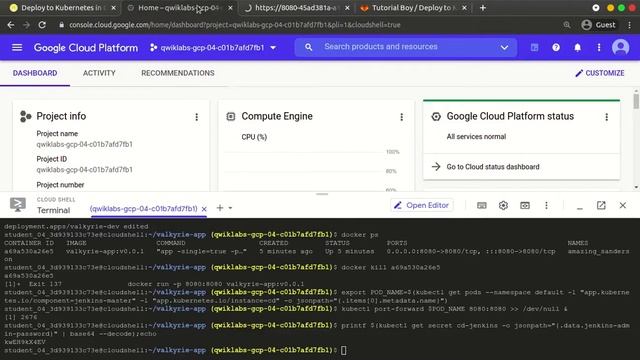Click the help question mark icon

point(556,47)
